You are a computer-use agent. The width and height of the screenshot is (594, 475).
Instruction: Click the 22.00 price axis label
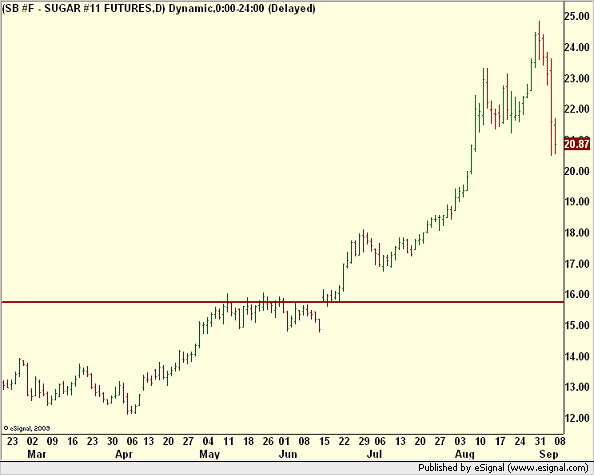577,109
